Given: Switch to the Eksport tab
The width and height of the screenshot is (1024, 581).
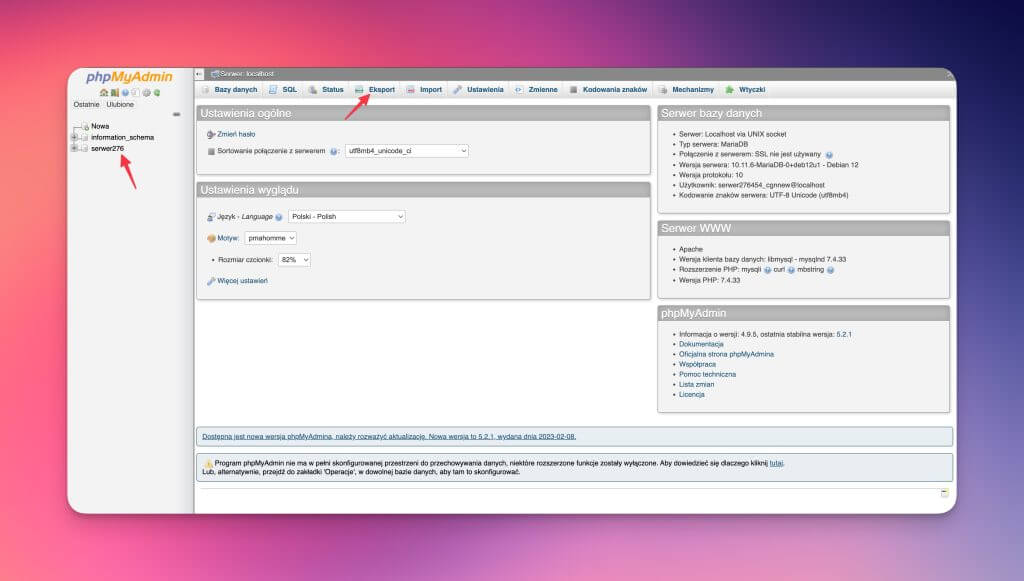Looking at the screenshot, I should (375, 89).
